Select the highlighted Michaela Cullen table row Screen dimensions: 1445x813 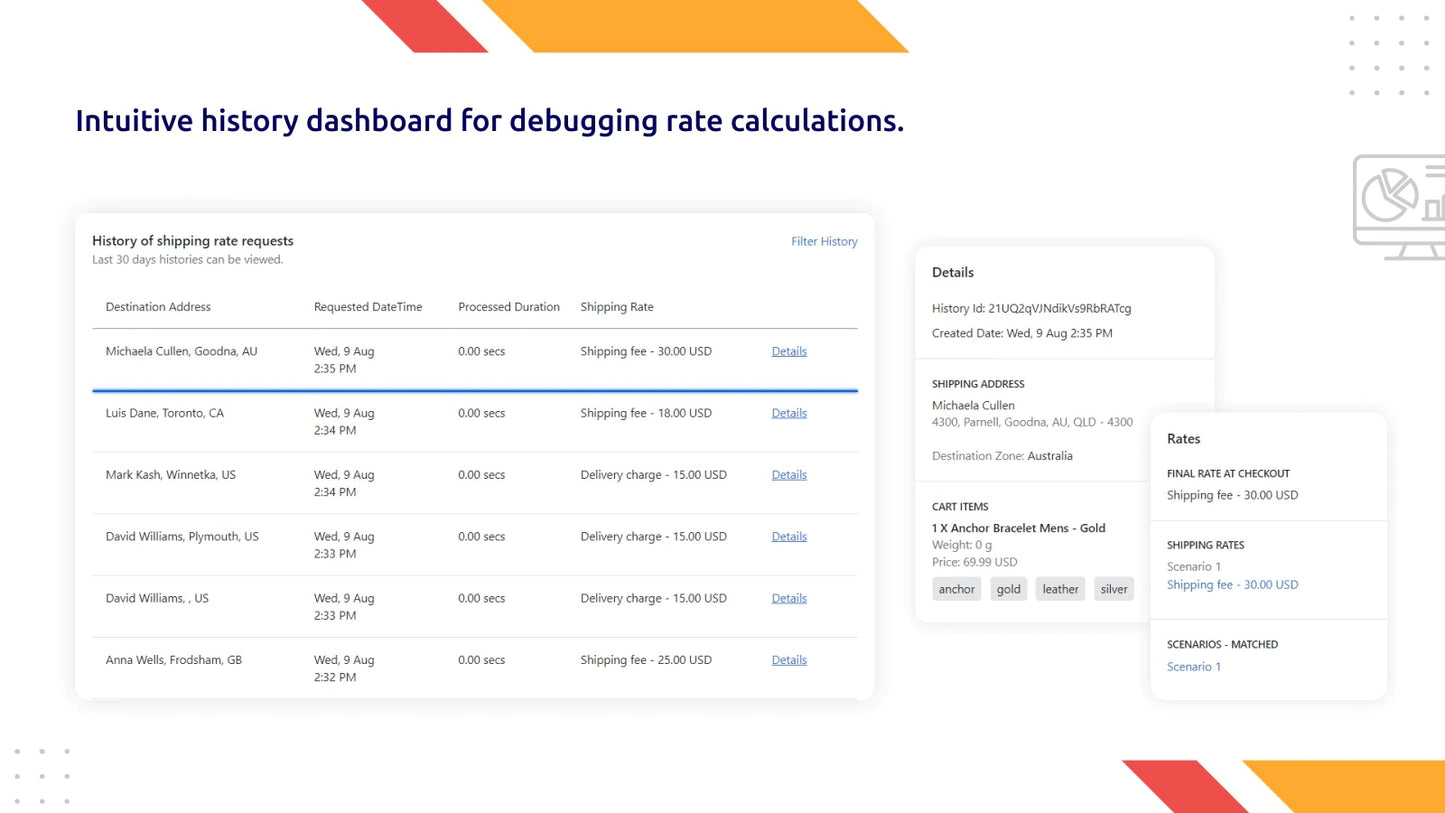(400, 359)
